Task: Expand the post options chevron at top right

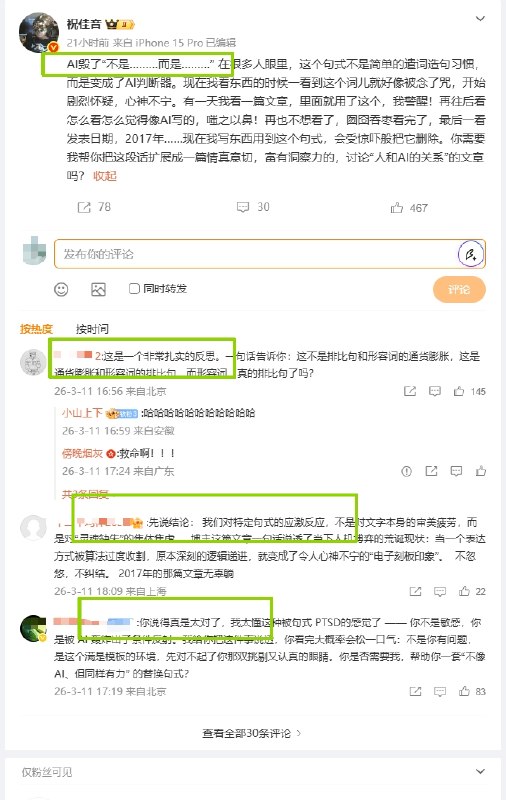Action: point(480,19)
